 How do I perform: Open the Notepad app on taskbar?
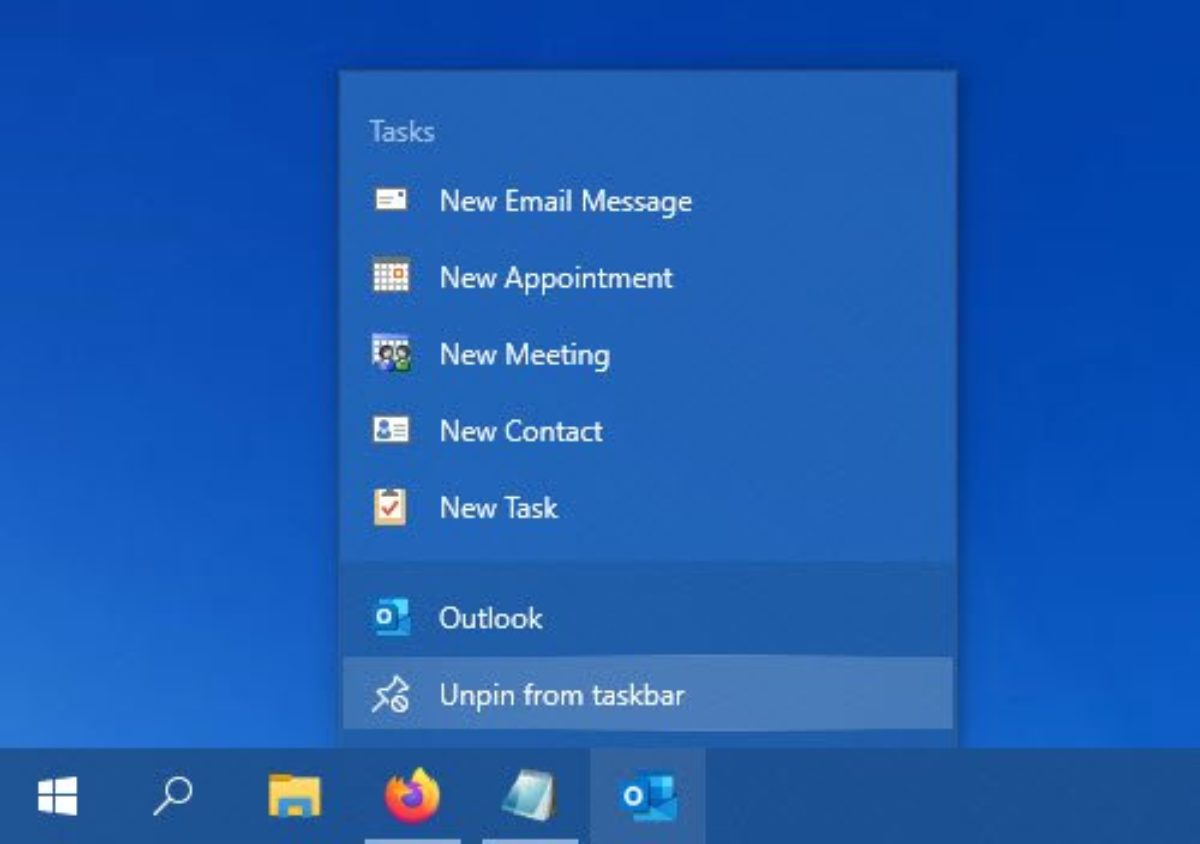tap(528, 796)
